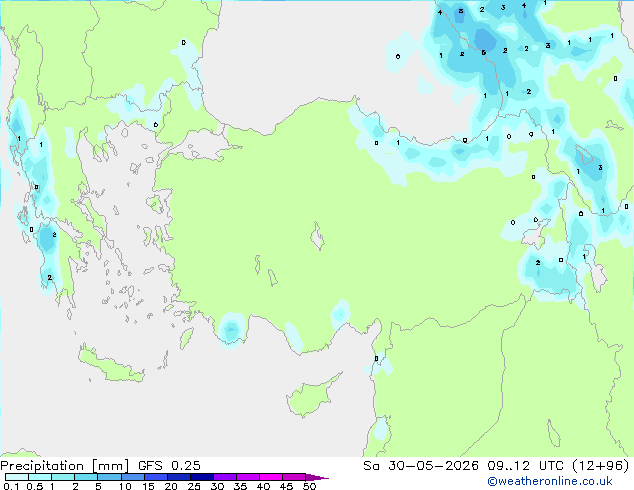Screen dimensions: 634x490
Task: Click the 'Precipitation [mm]' title text
Action: [65, 466]
